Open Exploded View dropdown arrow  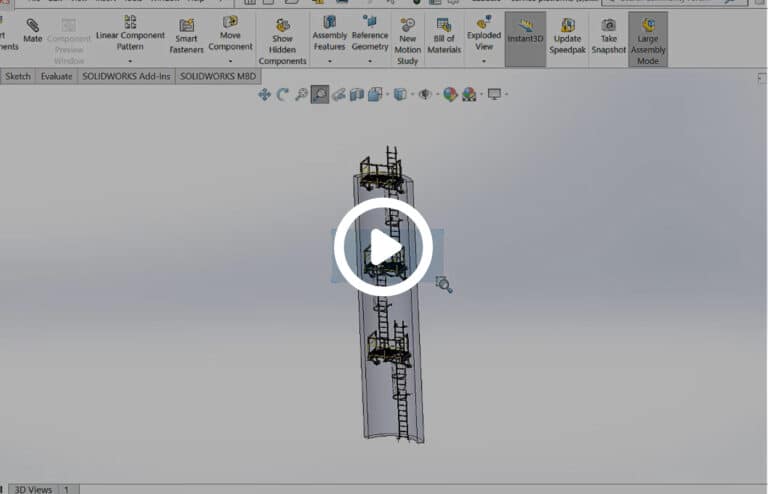[484, 61]
